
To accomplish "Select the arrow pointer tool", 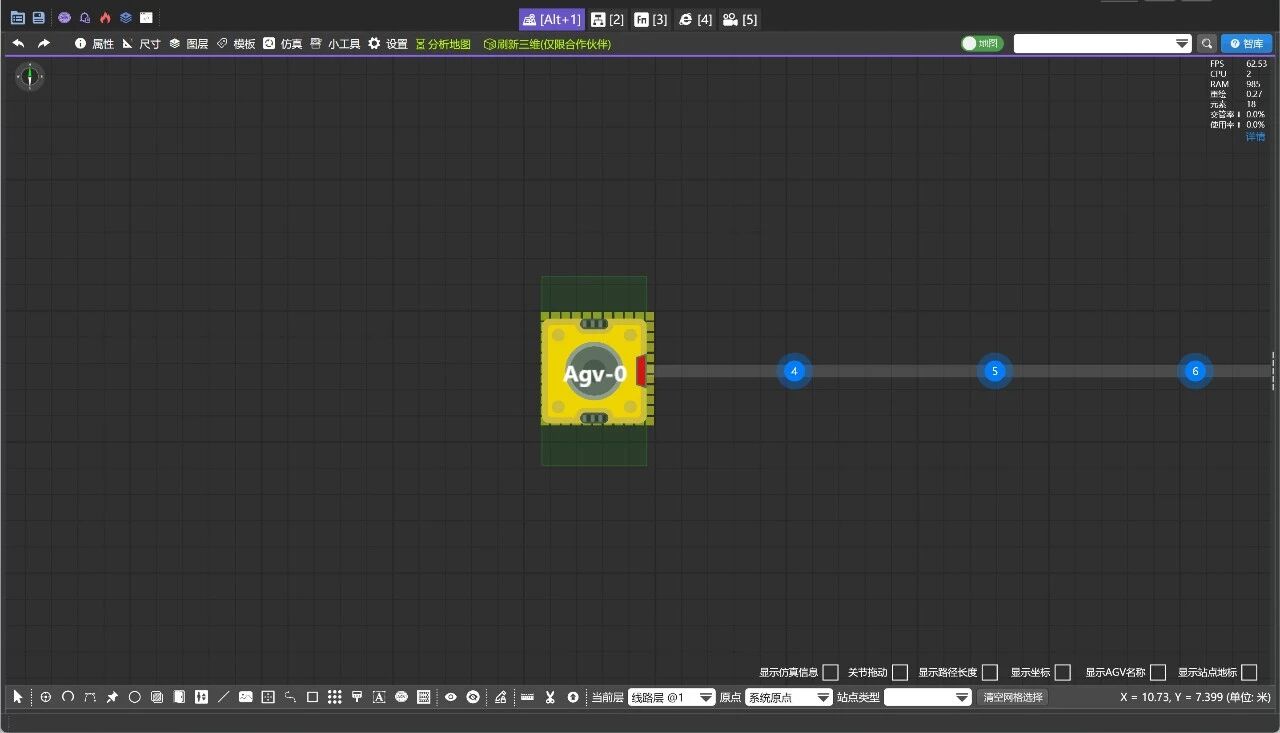I will (x=17, y=697).
